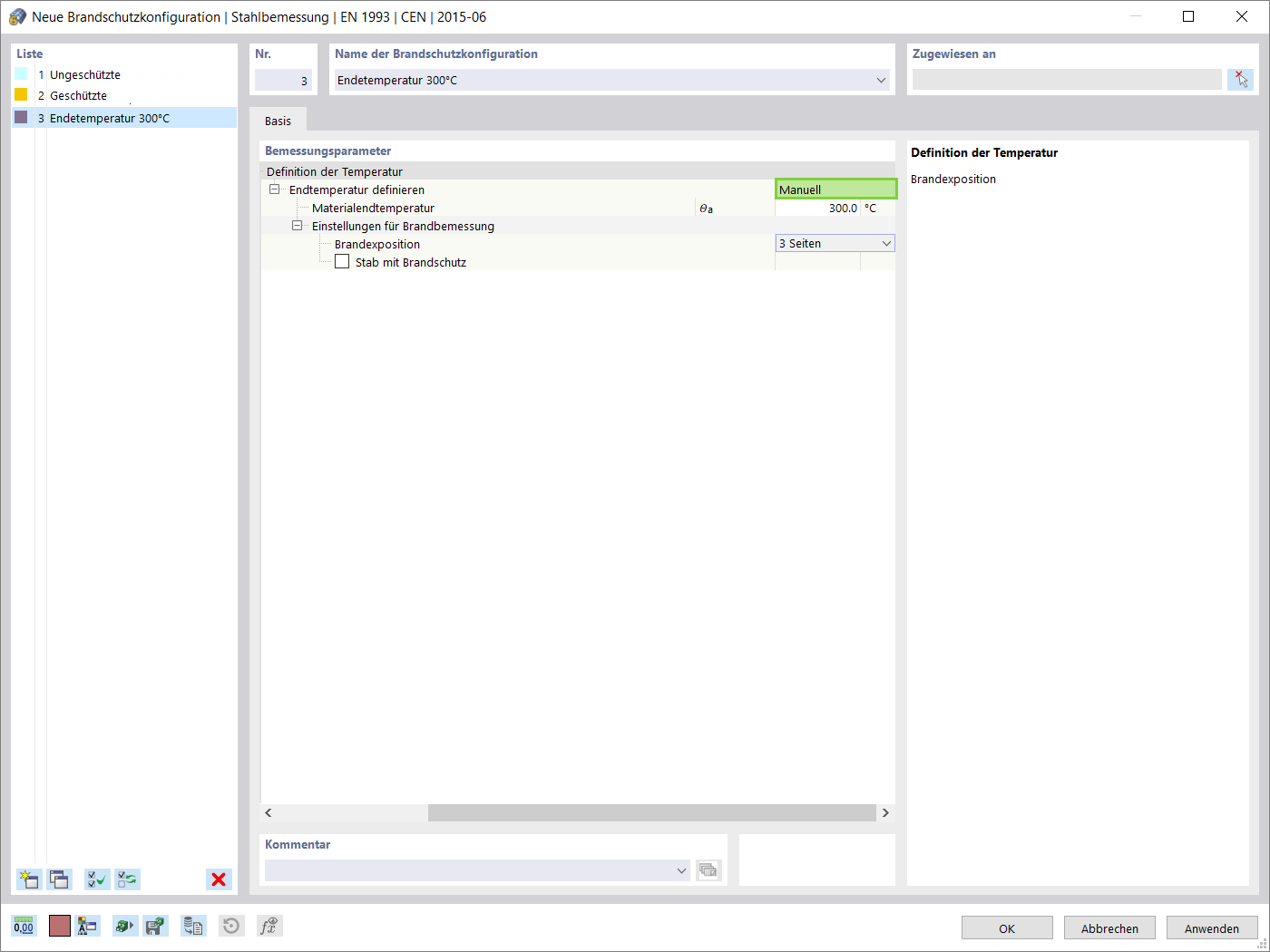Click the cyan swatch next to Ungeschützte

[x=21, y=74]
